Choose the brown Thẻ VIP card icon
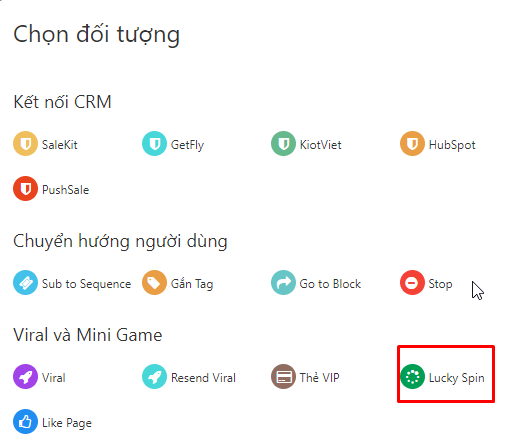Screen dimensions: 505x446 point(283,377)
